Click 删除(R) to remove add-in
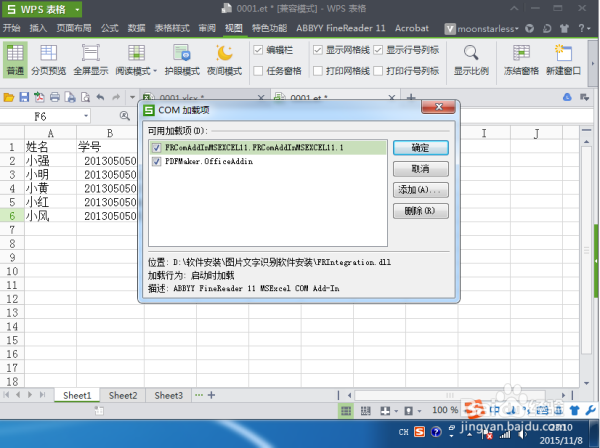The width and height of the screenshot is (600, 448). coord(421,211)
